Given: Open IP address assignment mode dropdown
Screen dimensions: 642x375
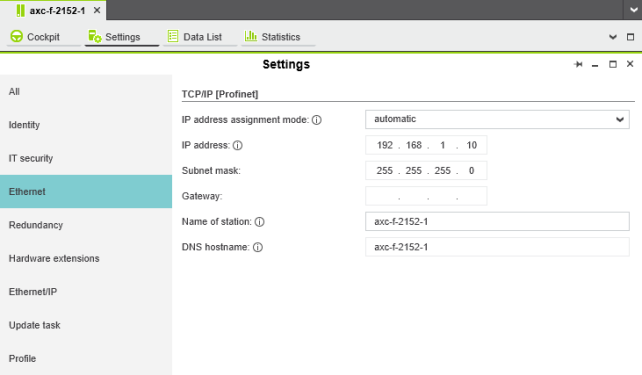Looking at the screenshot, I should tap(497, 120).
